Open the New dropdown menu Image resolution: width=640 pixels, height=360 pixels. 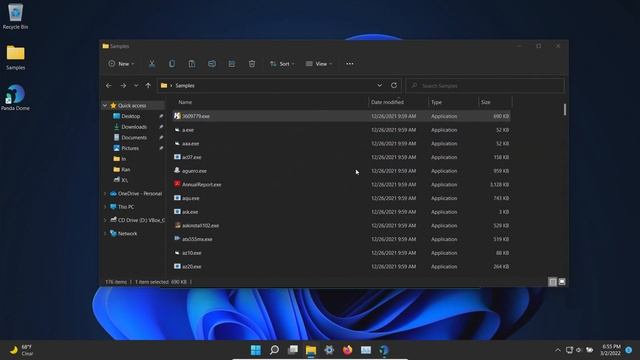point(121,64)
